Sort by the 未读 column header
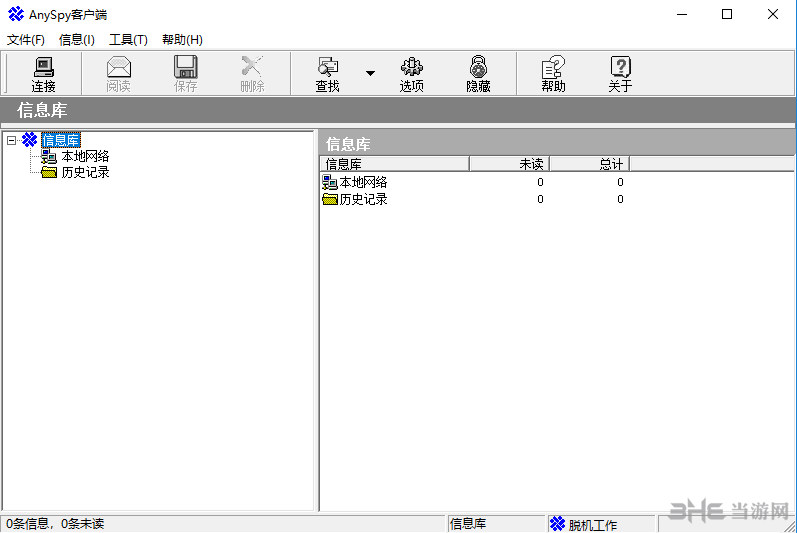Viewport: 797px width, 533px height. coord(509,164)
